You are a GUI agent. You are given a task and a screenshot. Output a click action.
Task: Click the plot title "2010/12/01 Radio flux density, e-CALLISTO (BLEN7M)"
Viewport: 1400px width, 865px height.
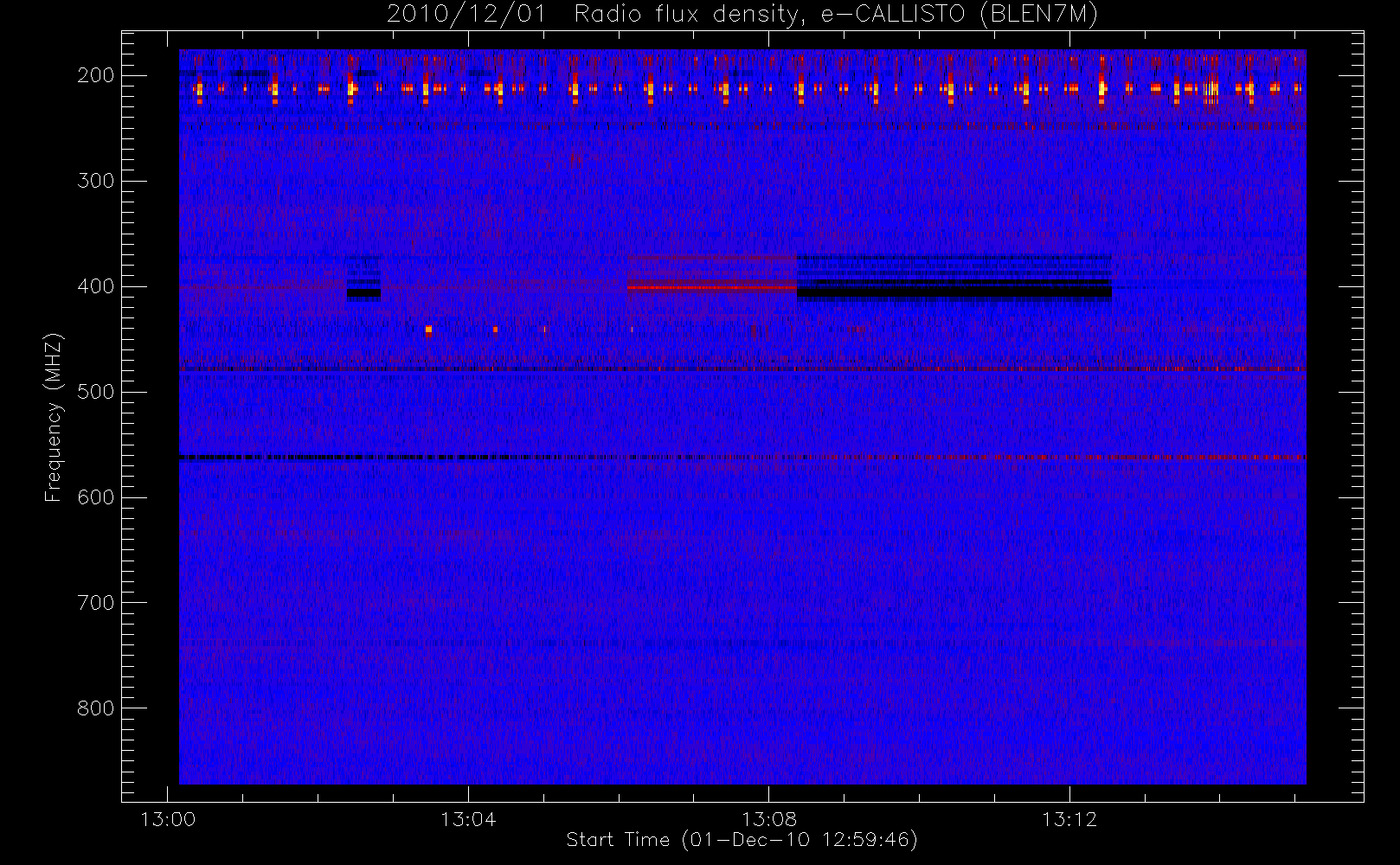click(x=742, y=15)
